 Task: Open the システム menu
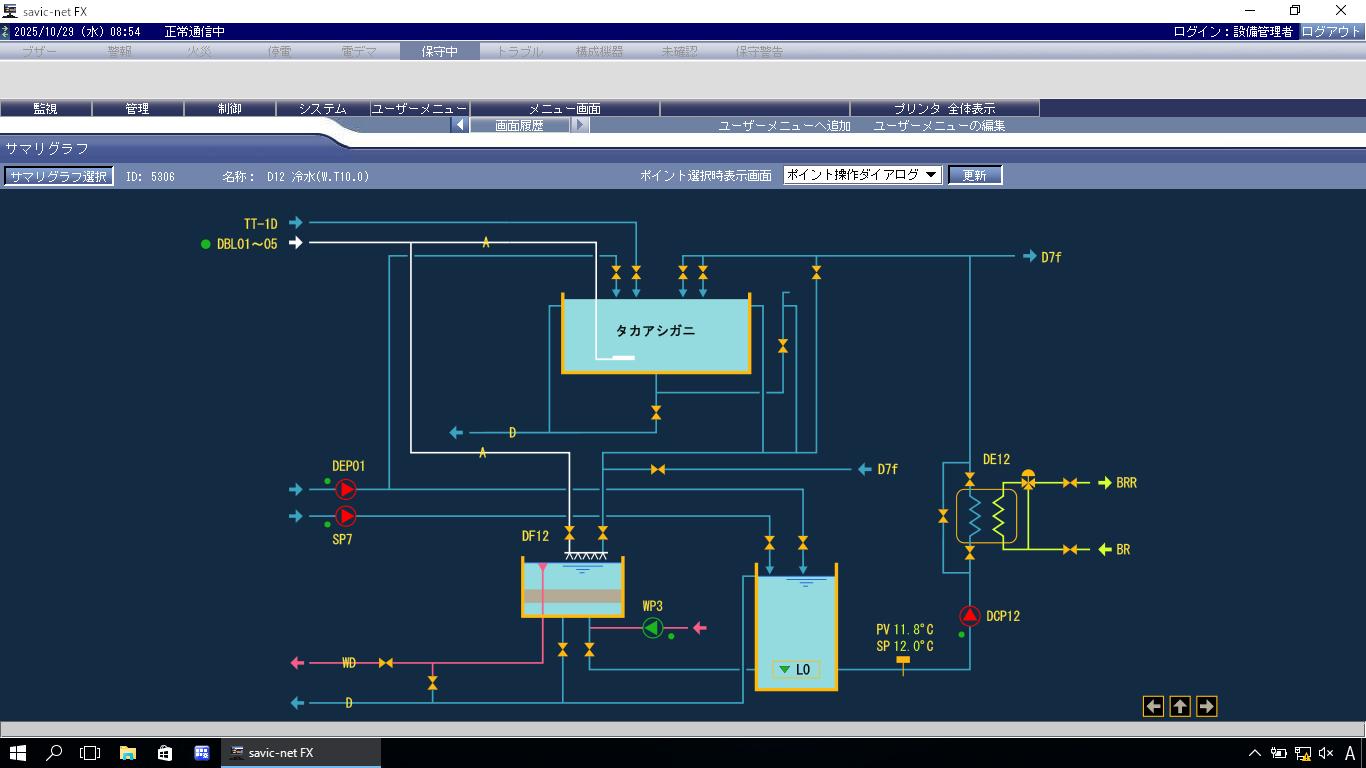[x=322, y=108]
